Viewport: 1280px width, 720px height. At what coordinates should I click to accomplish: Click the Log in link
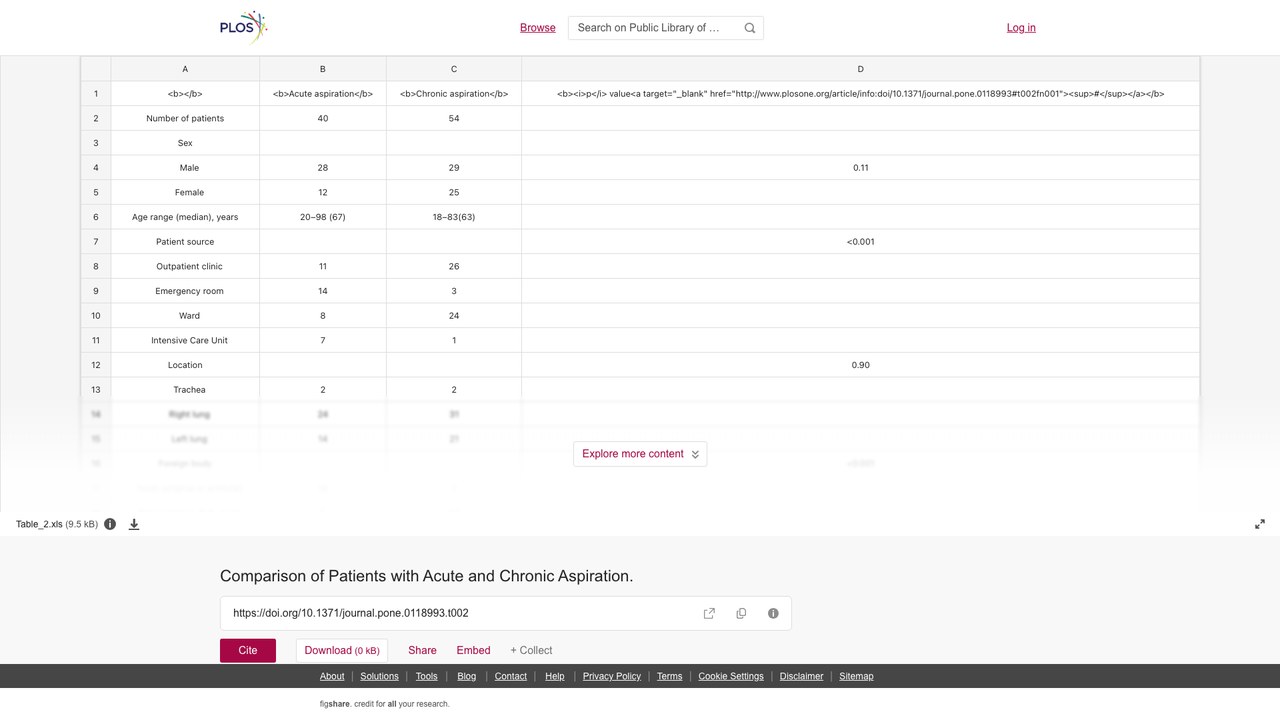[x=1021, y=28]
